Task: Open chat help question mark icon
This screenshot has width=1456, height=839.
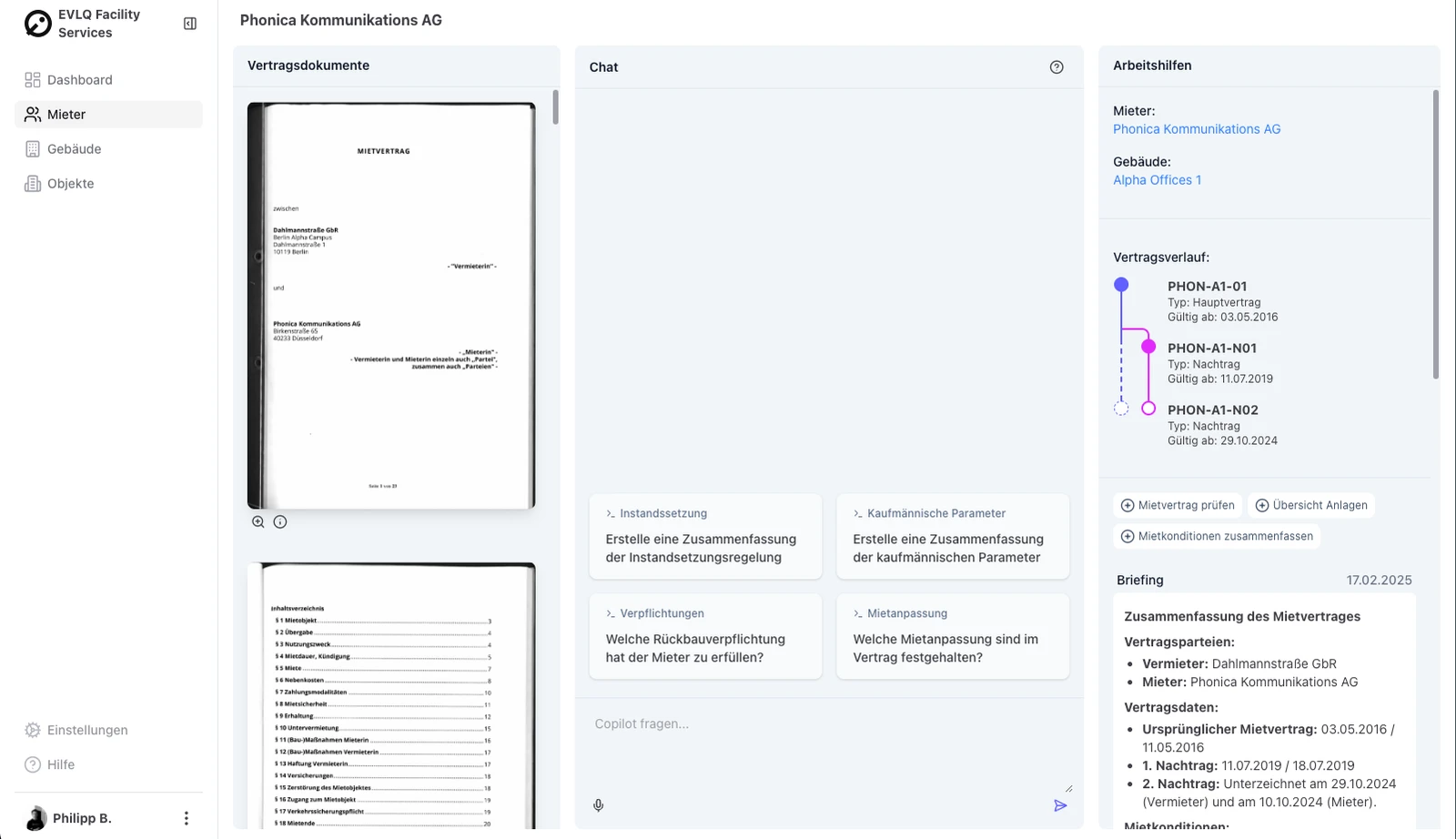Action: point(1057,66)
